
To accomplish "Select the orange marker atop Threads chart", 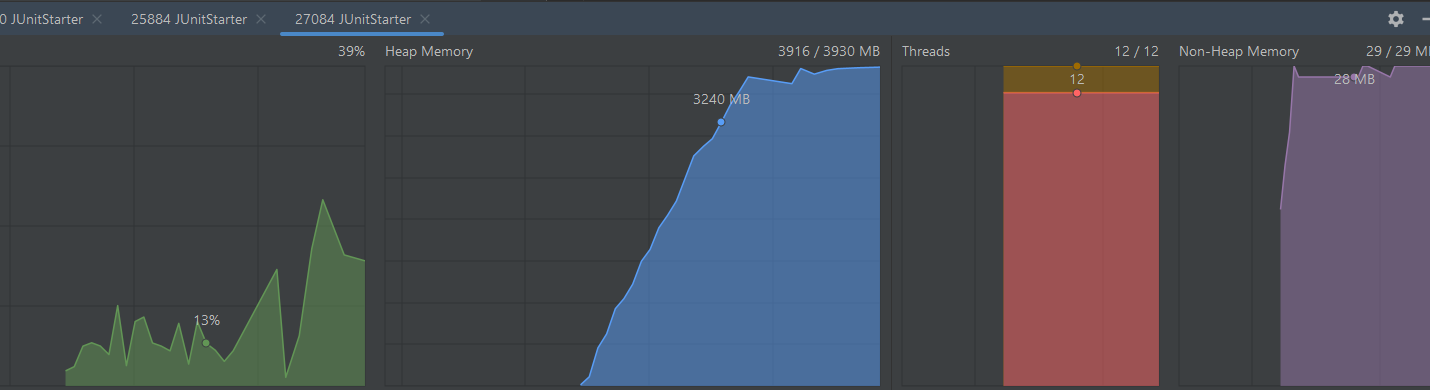I will pyautogui.click(x=1077, y=66).
